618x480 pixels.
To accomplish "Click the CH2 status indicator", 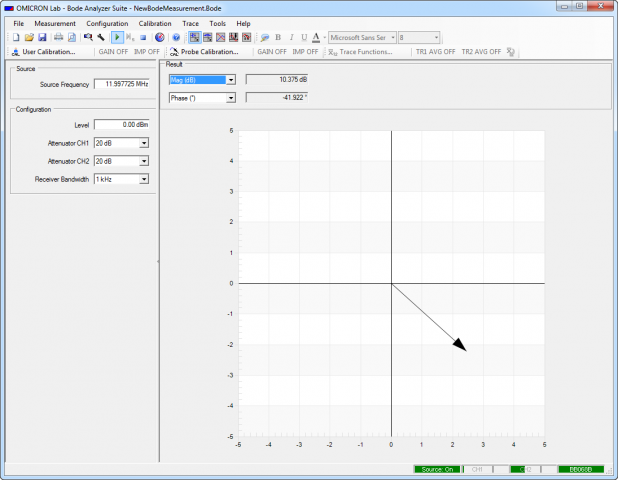I will click(525, 469).
